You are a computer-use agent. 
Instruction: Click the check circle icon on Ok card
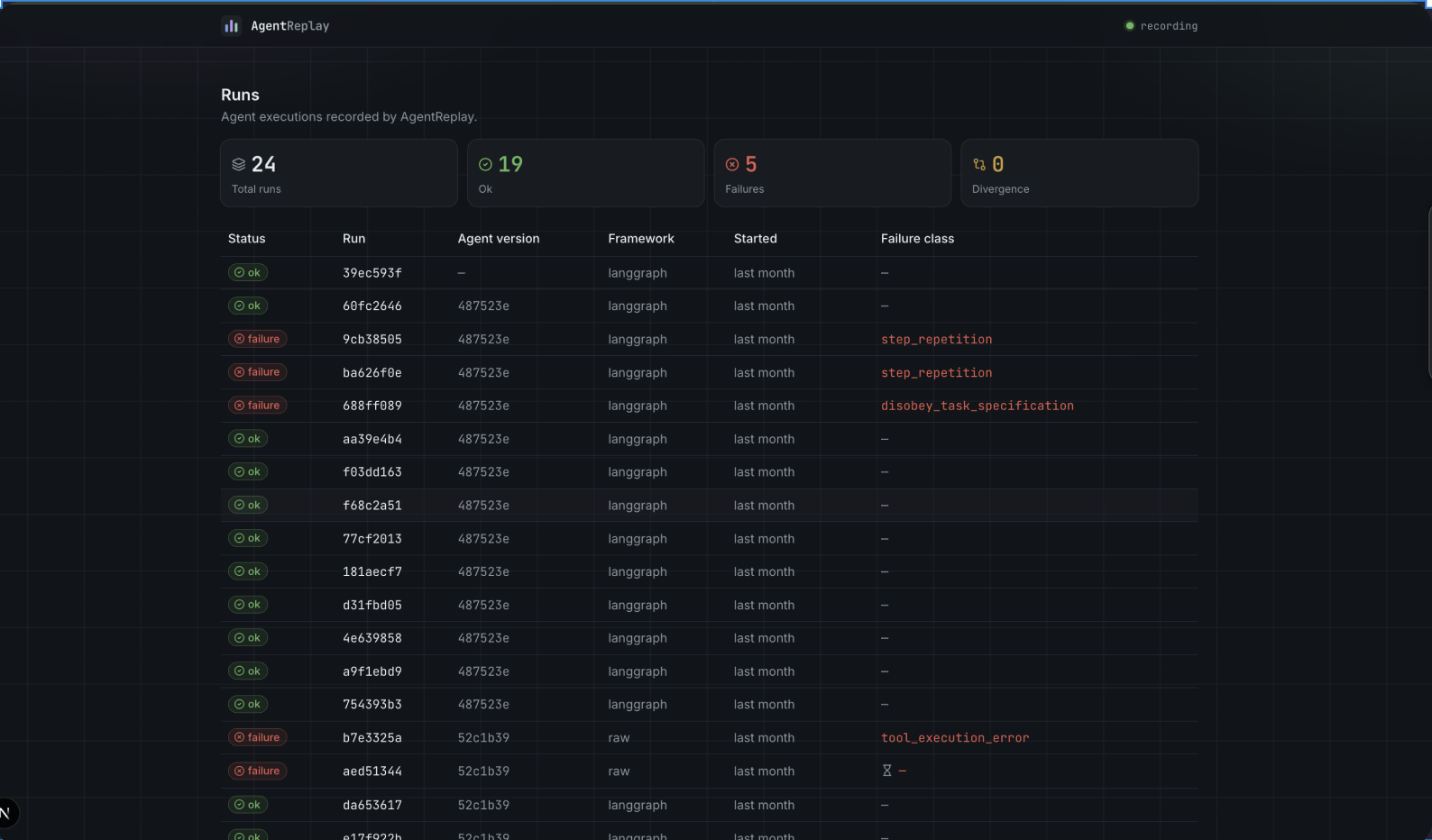(485, 164)
